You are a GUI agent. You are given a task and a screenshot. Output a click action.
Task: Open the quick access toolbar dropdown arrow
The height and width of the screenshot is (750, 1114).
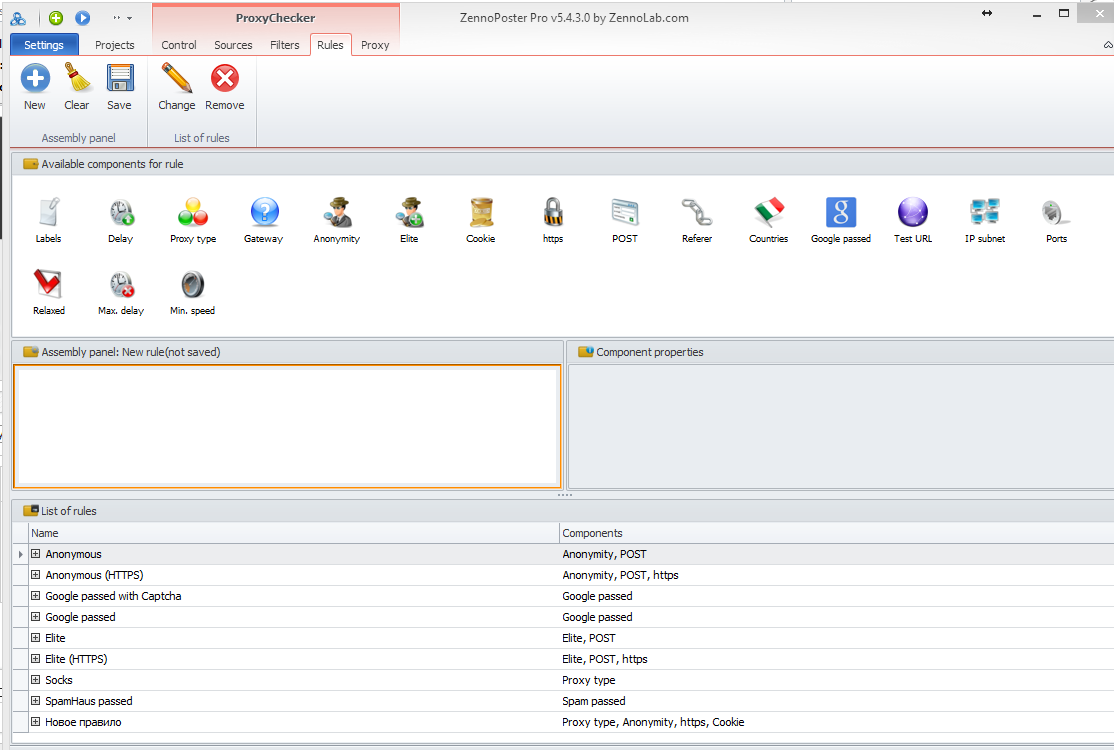tap(129, 18)
